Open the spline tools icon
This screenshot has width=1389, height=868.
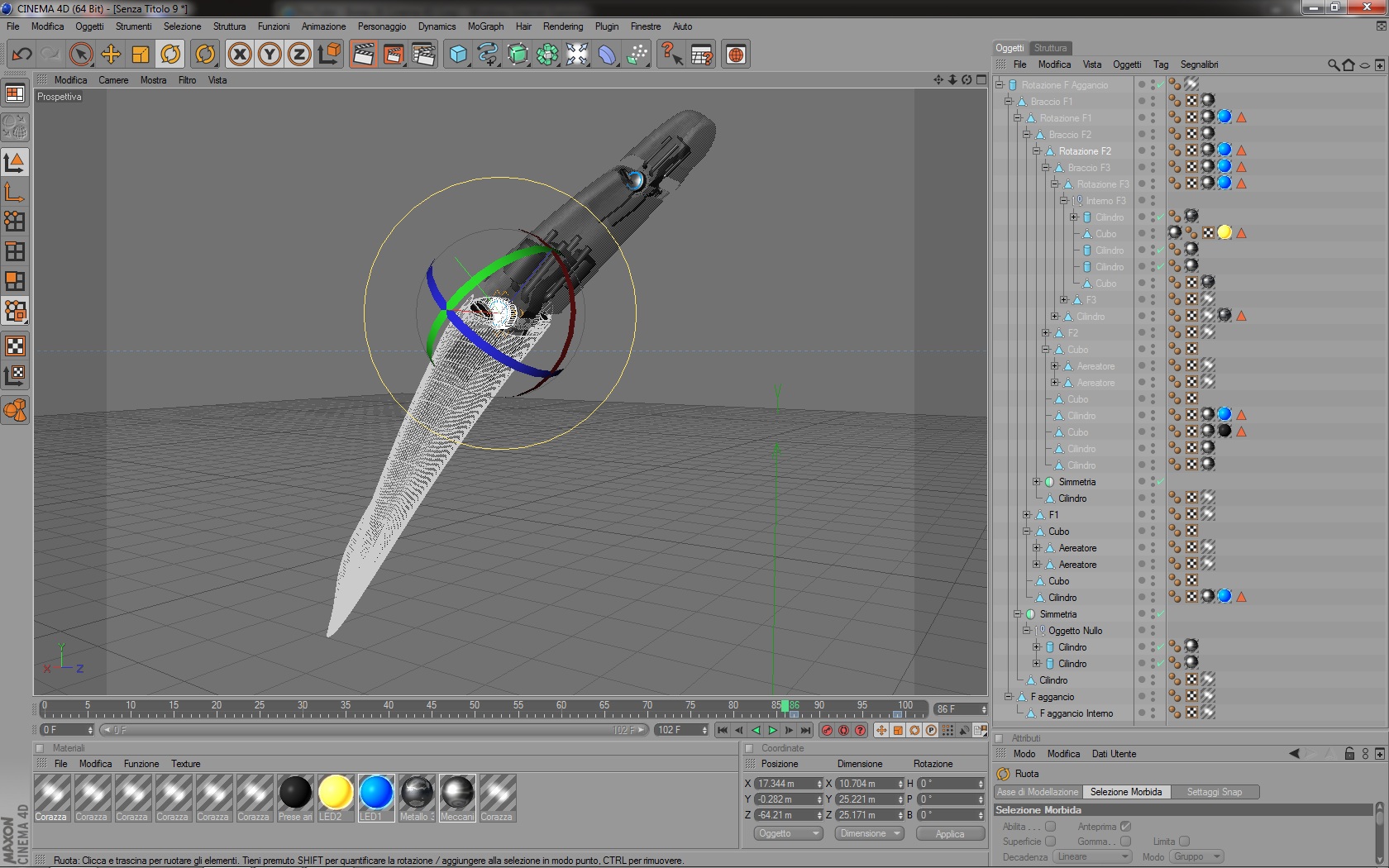(x=488, y=55)
